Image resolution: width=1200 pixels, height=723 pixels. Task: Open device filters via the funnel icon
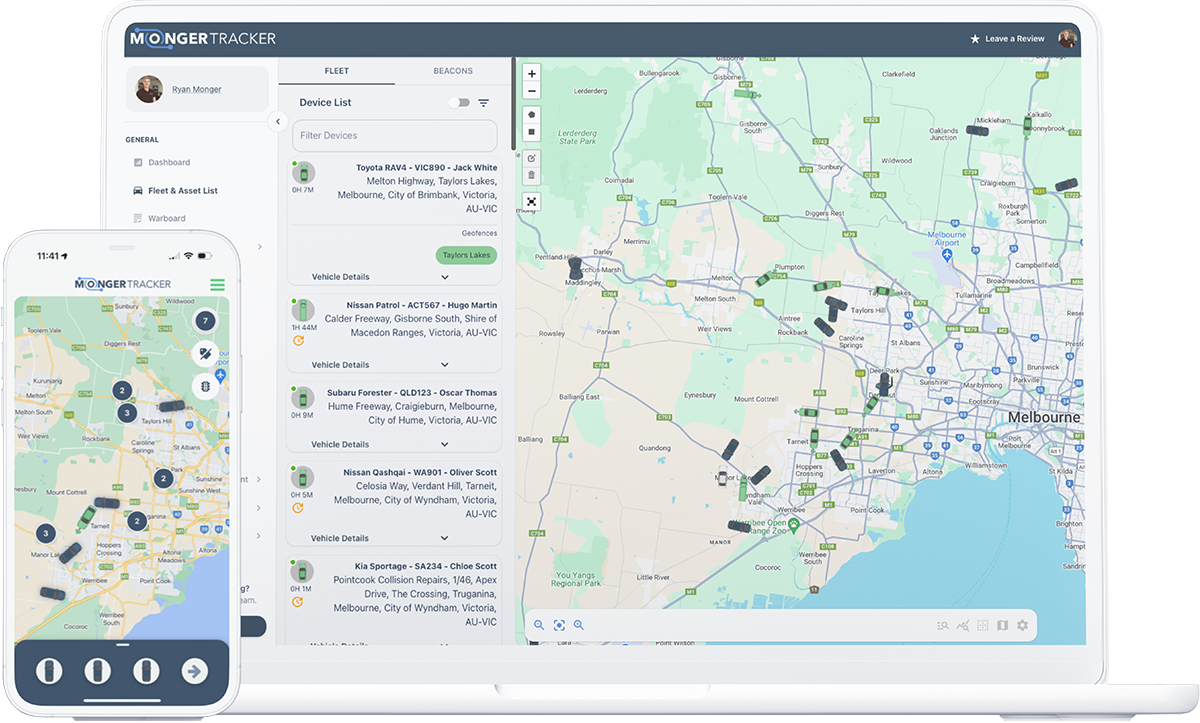[483, 102]
